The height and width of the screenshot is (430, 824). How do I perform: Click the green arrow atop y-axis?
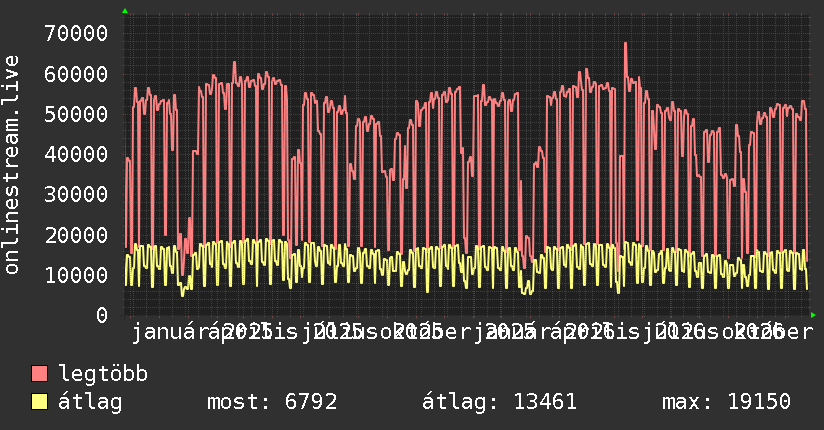(125, 11)
